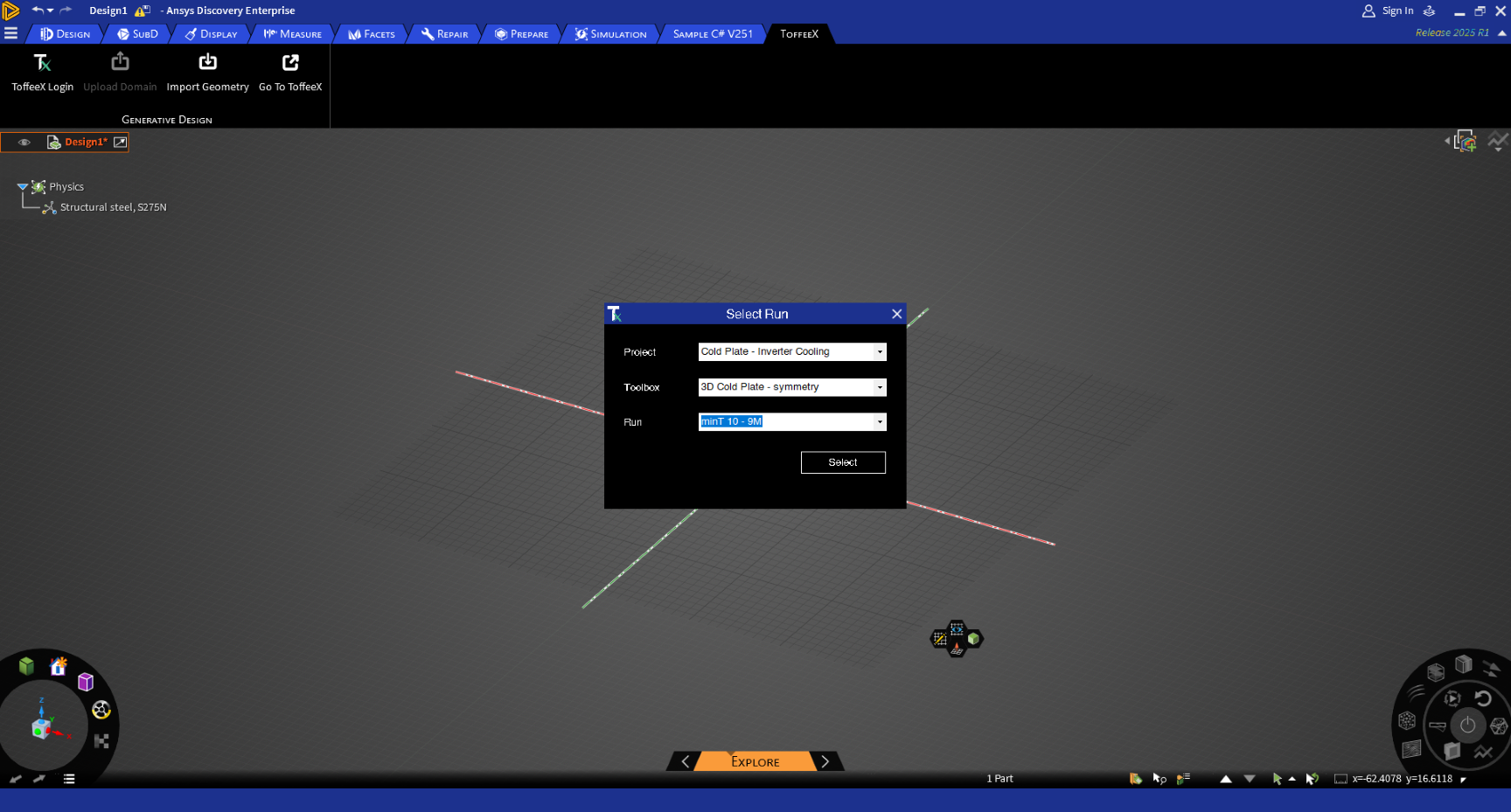Open the Facets ribbon tab

372,33
